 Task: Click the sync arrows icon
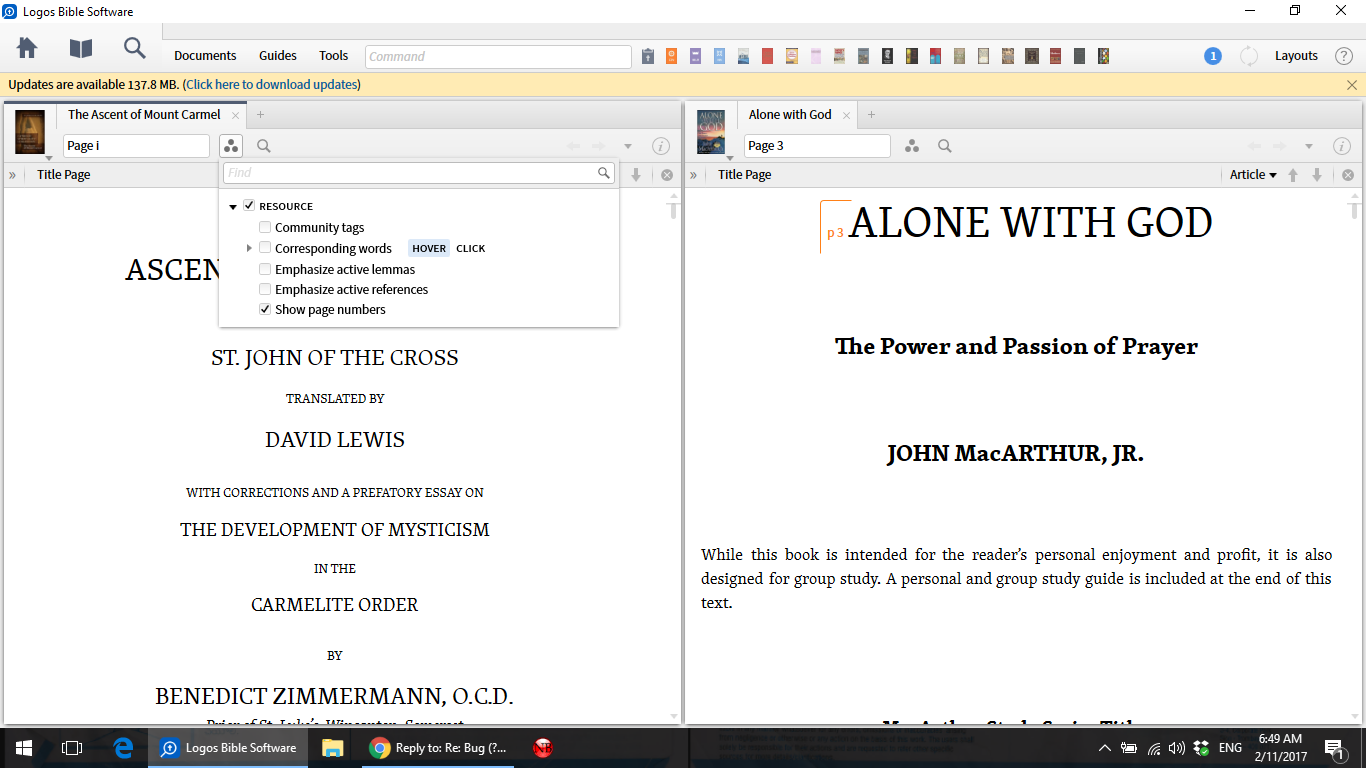point(1249,56)
